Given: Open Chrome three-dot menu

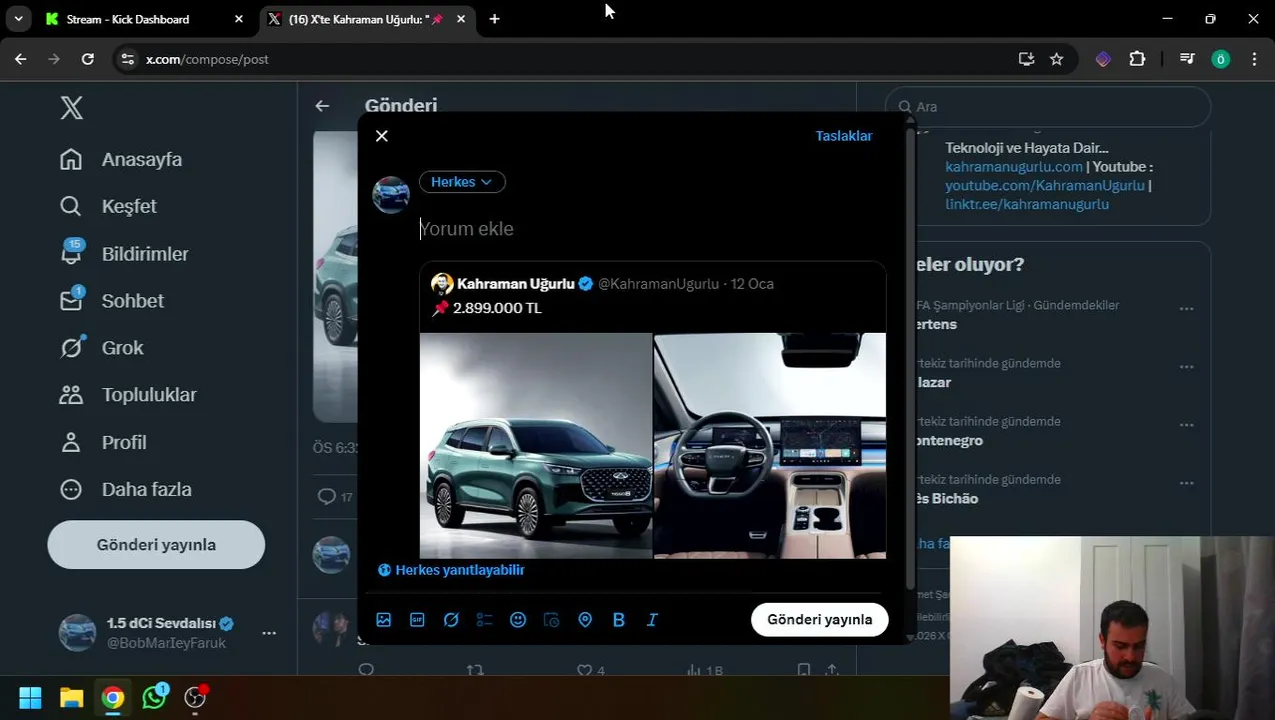Looking at the screenshot, I should [x=1254, y=59].
